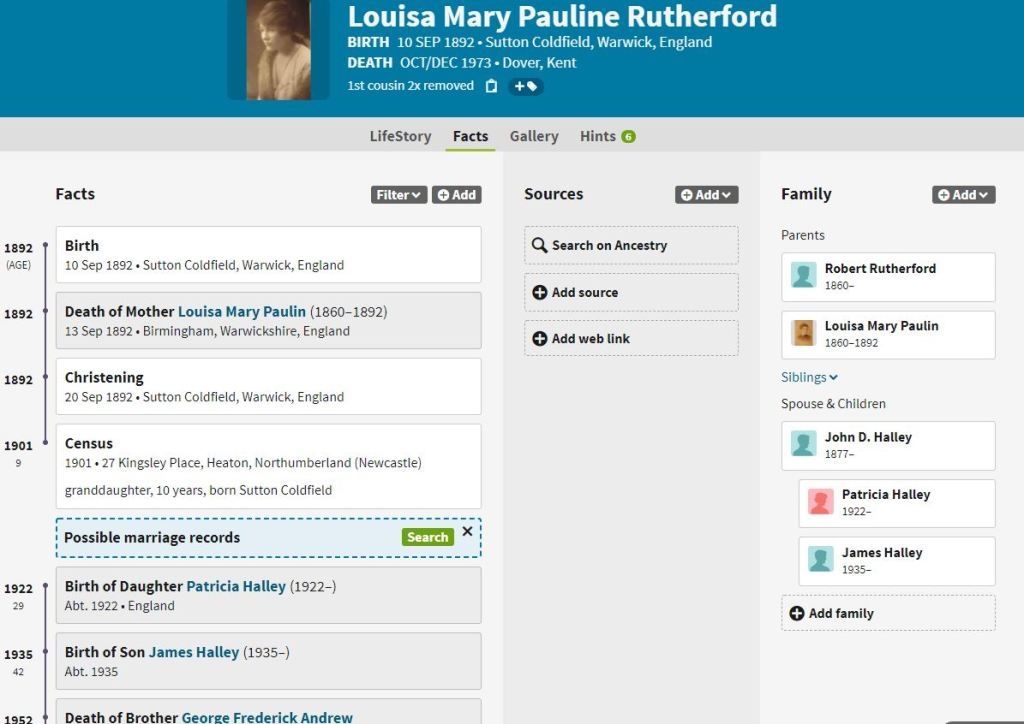Click the clipboard icon beside relationship text
The height and width of the screenshot is (724, 1024).
tap(491, 86)
